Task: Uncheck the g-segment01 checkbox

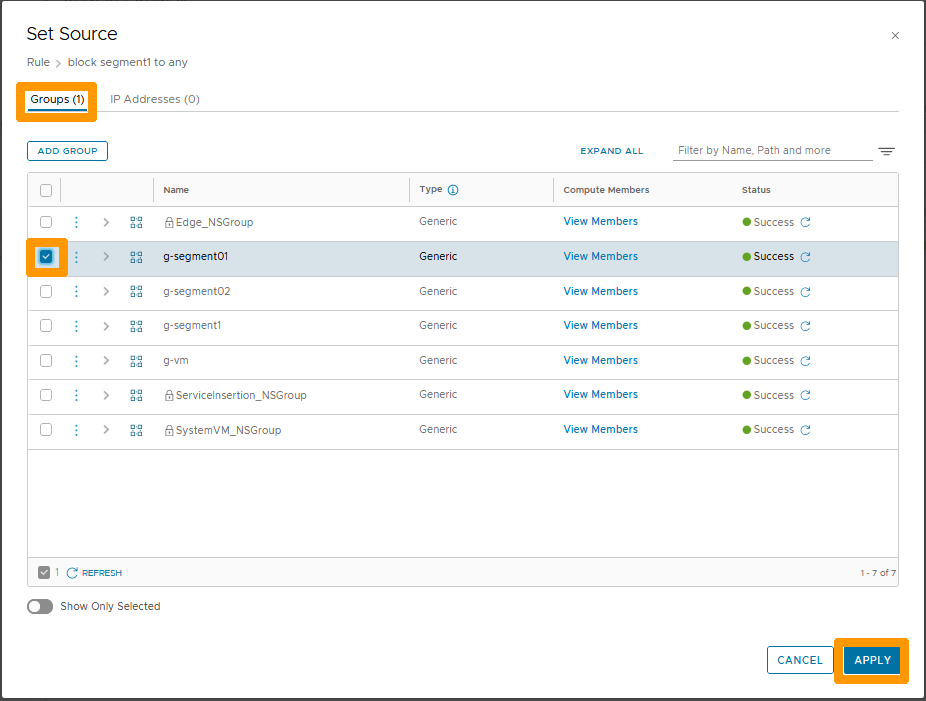Action: pos(46,257)
